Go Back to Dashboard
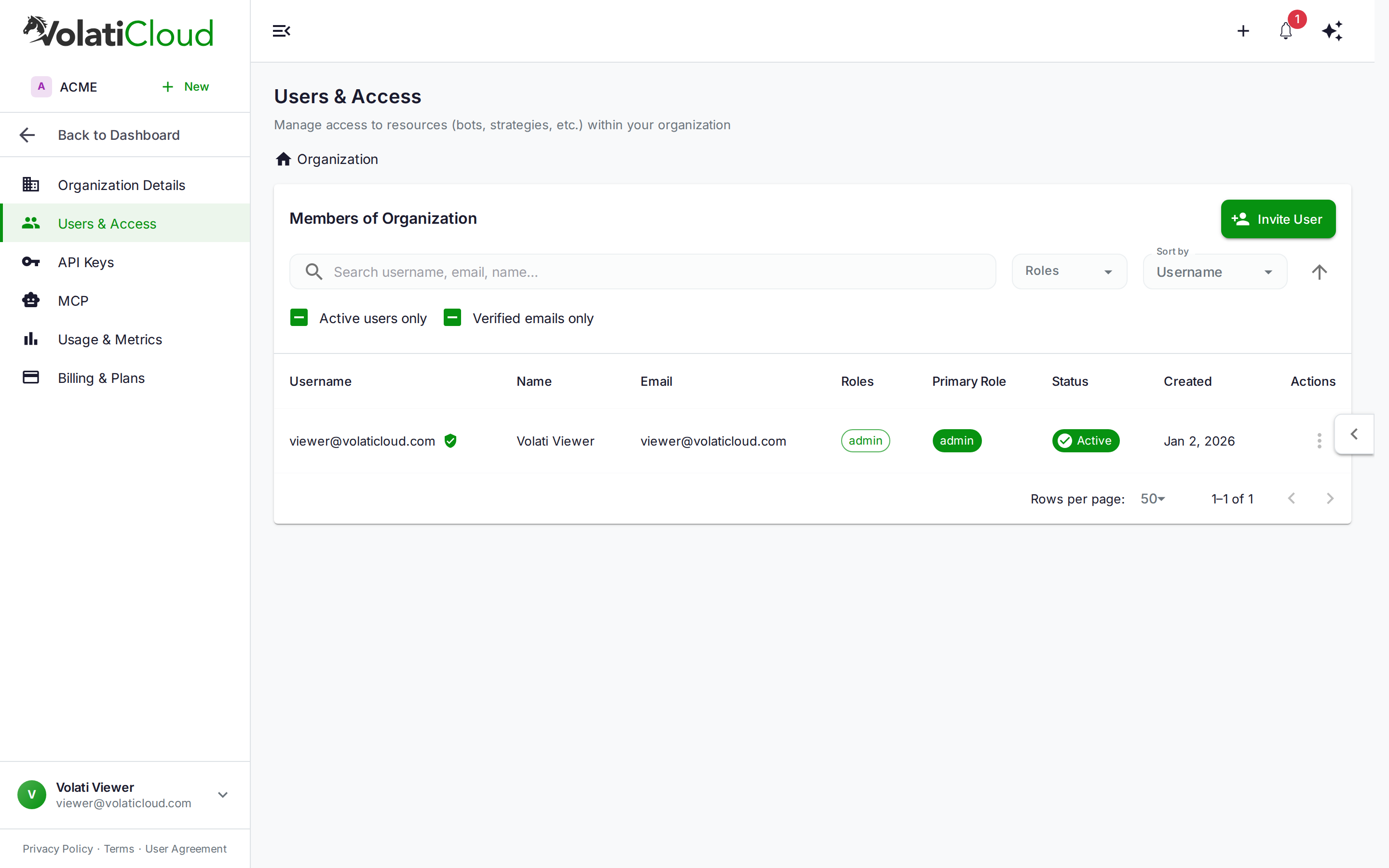Screen dimensions: 1389x868 coord(125,135)
